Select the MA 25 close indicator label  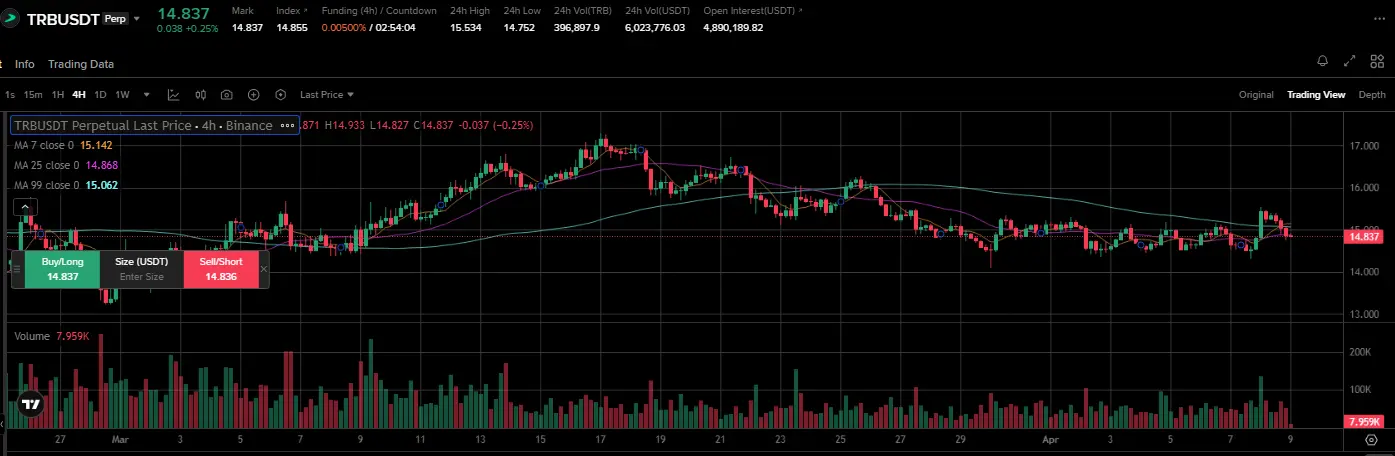[x=66, y=165]
